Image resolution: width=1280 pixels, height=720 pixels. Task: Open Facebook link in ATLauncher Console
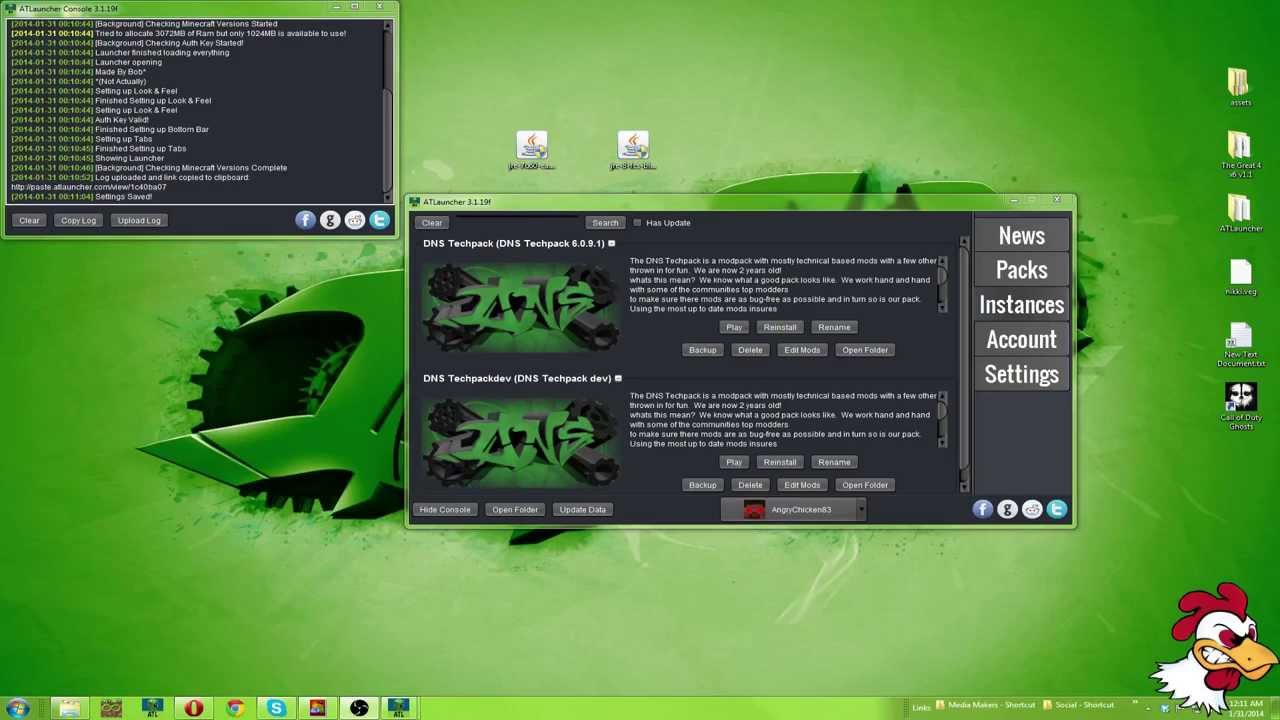pos(305,220)
